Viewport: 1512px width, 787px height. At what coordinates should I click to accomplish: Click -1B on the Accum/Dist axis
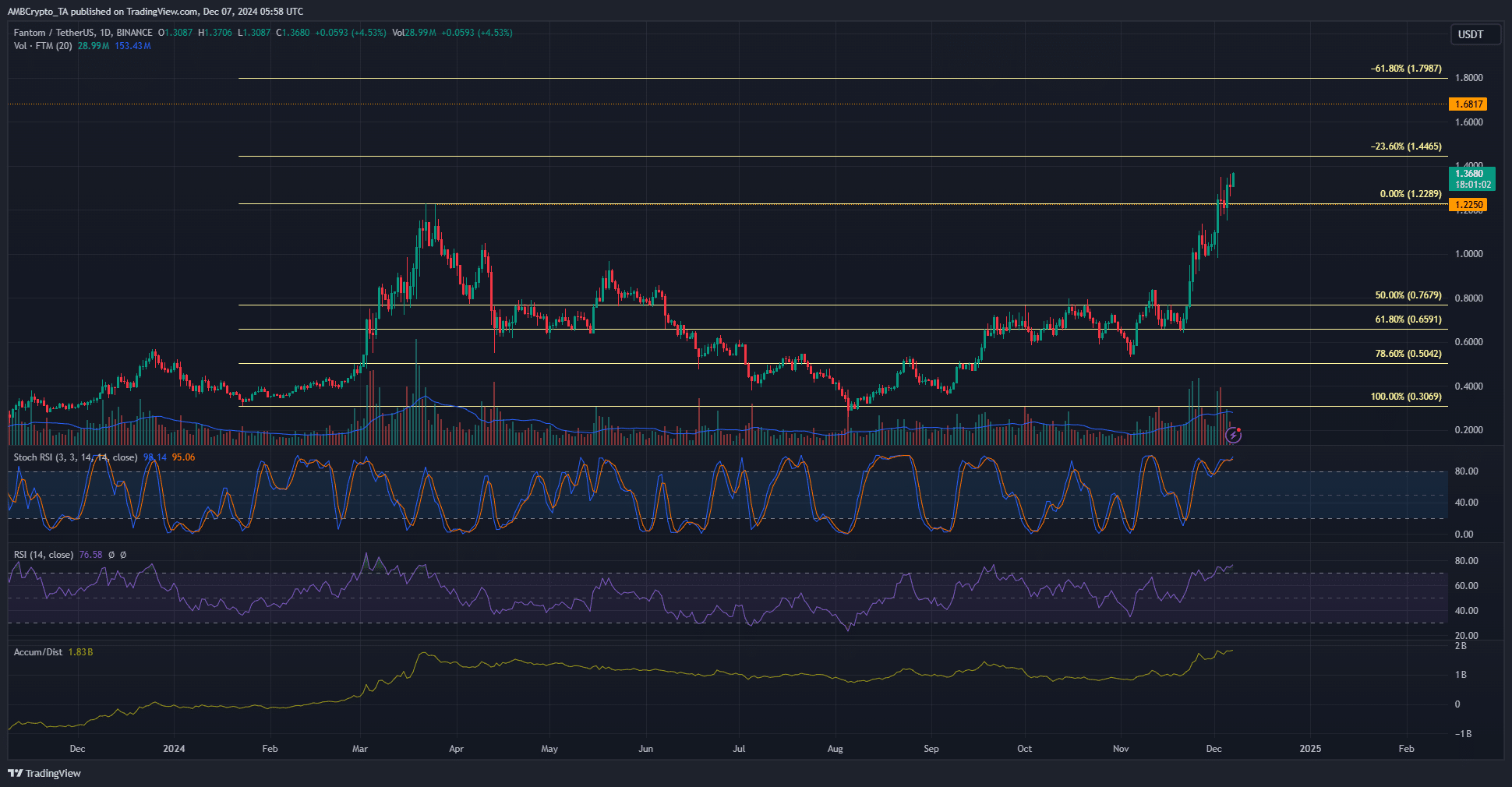coord(1463,734)
